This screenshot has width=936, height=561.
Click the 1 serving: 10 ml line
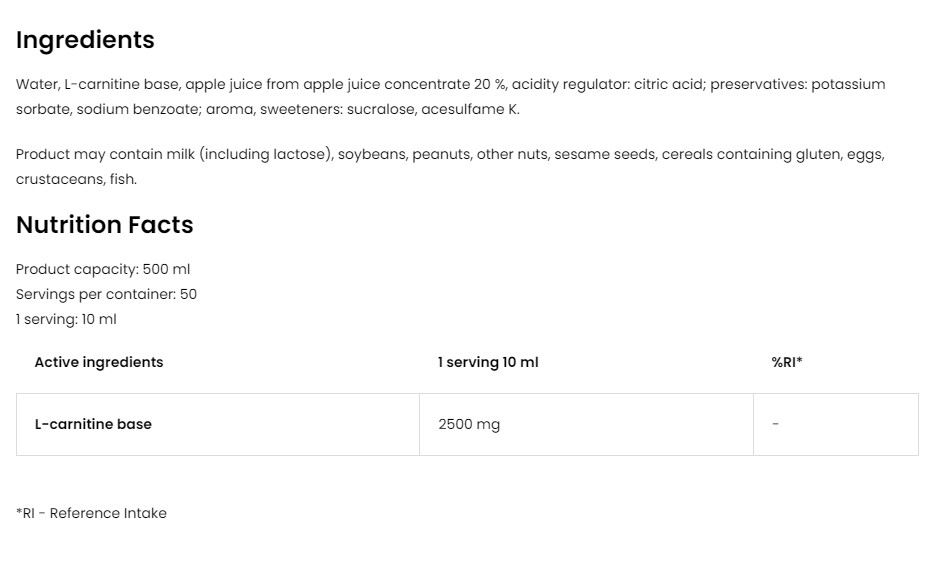pos(66,320)
